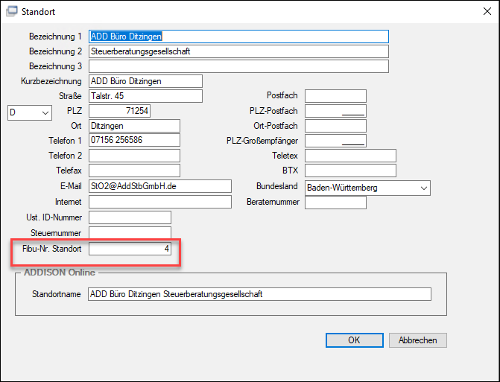Click the Standortname label
The width and height of the screenshot is (500, 382).
click(x=56, y=294)
